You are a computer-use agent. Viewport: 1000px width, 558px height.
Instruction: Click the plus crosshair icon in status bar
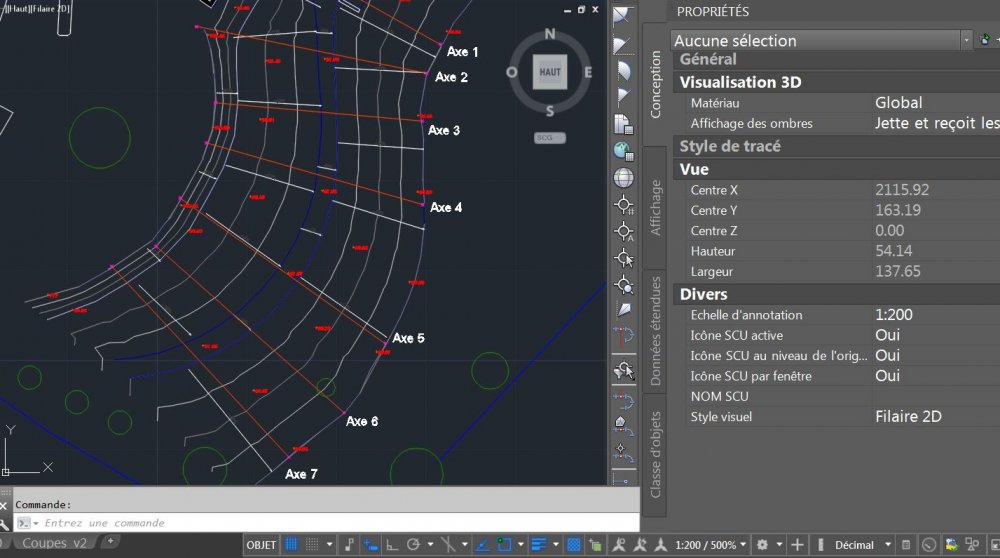pos(797,545)
